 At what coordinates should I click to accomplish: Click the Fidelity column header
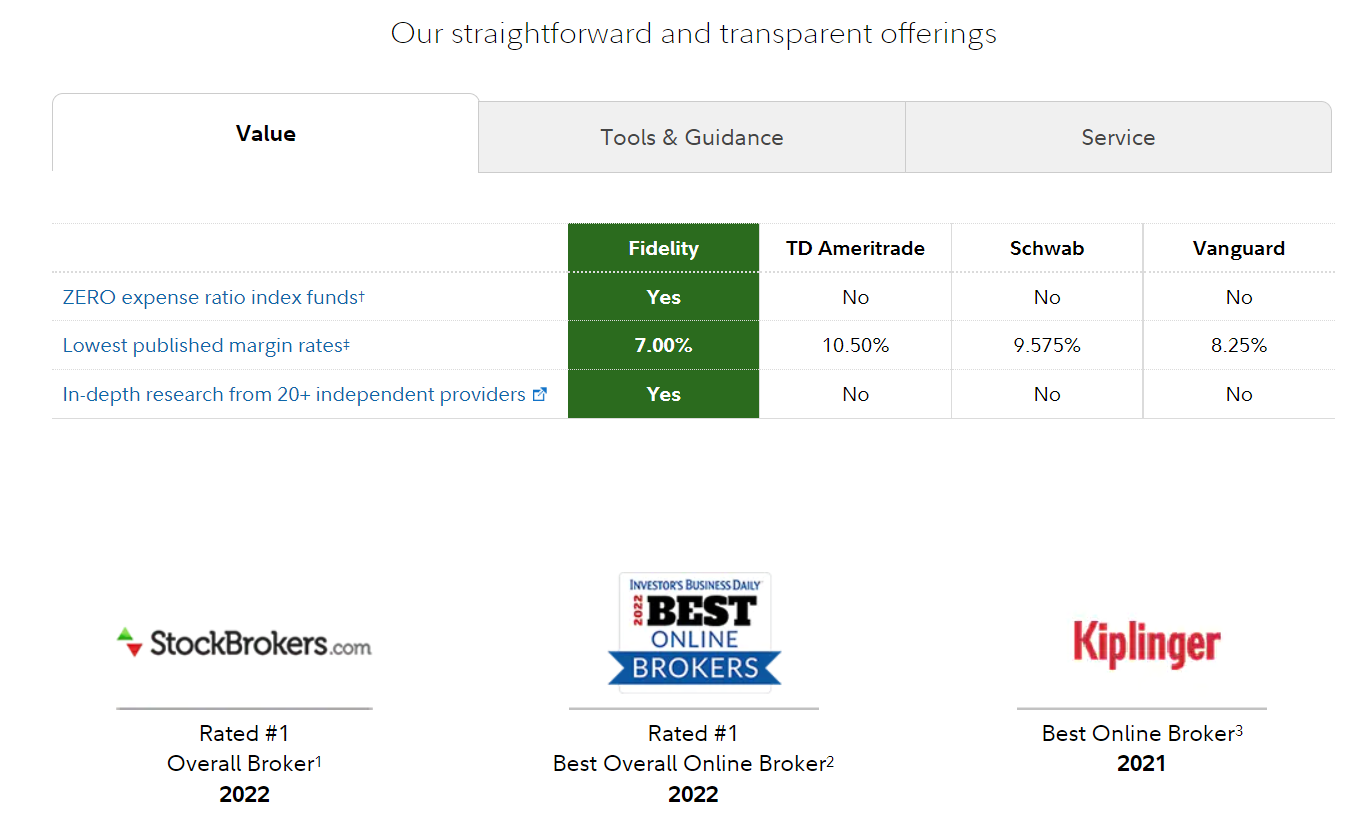(x=664, y=248)
